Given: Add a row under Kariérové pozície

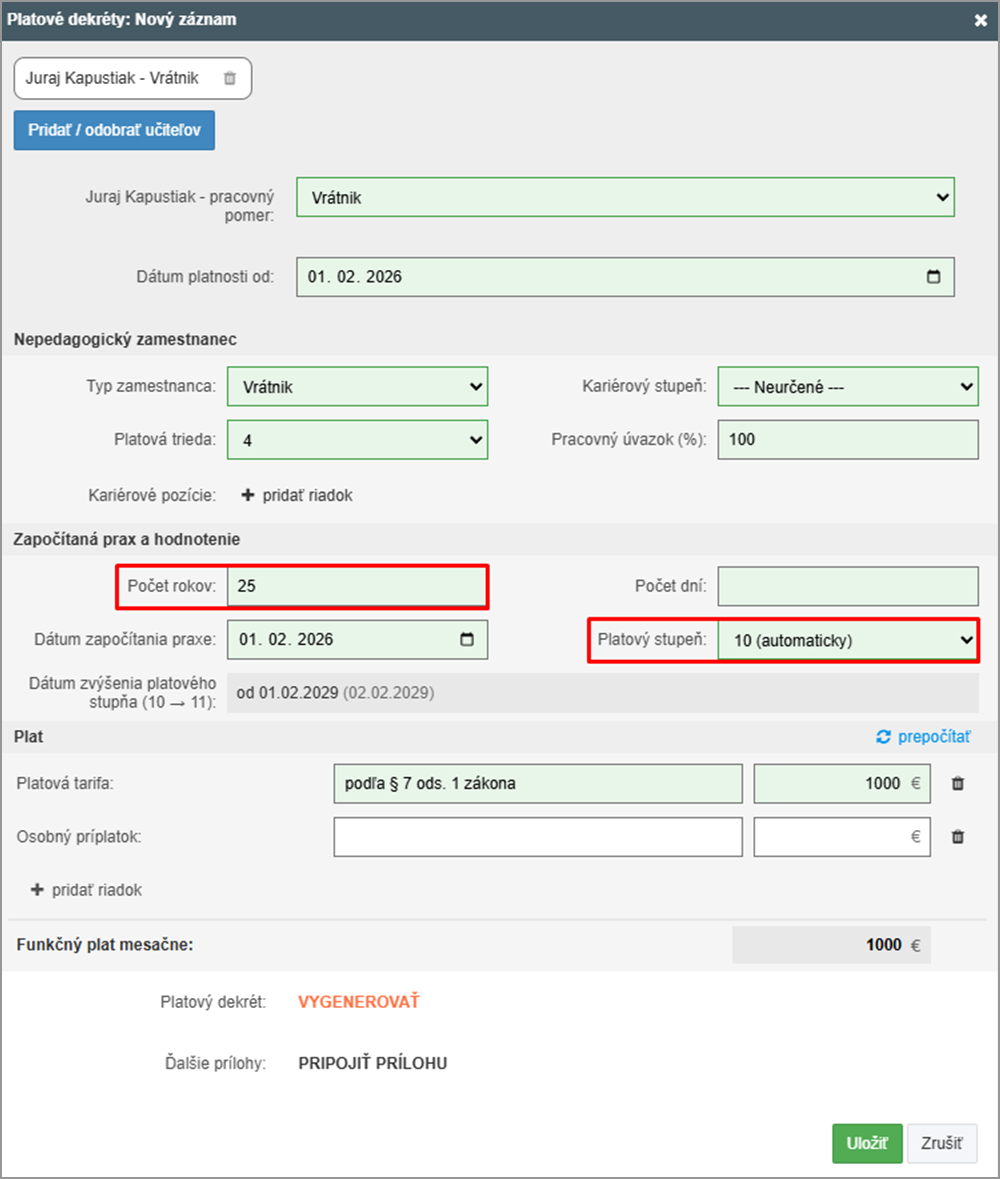Looking at the screenshot, I should pyautogui.click(x=297, y=495).
